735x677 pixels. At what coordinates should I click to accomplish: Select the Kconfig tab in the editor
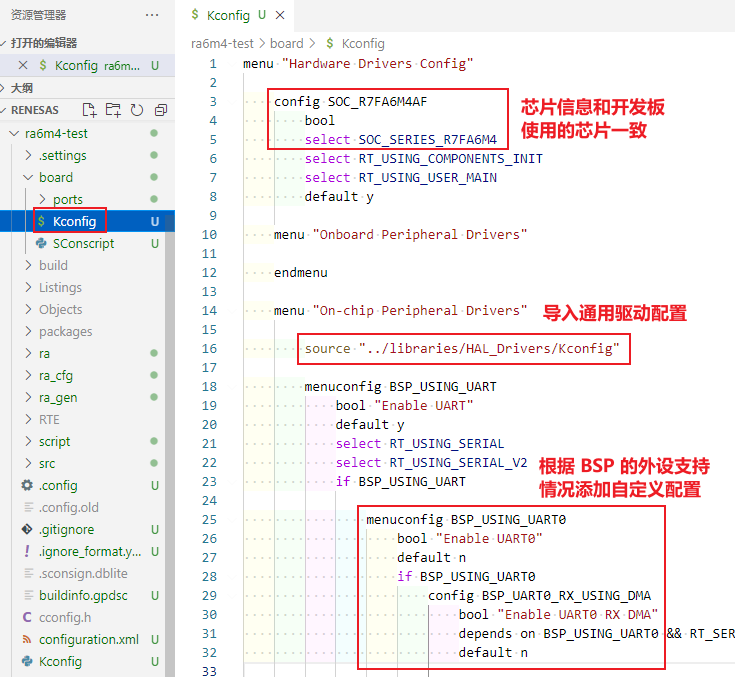click(228, 16)
